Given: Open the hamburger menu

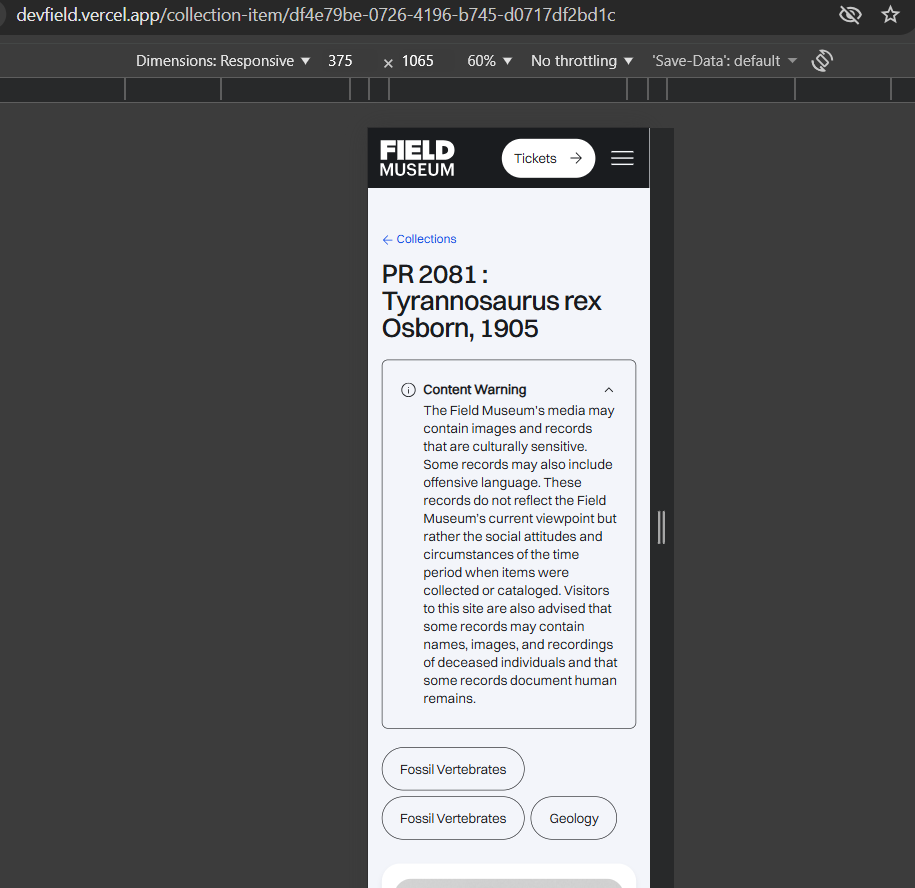Looking at the screenshot, I should pyautogui.click(x=622, y=158).
